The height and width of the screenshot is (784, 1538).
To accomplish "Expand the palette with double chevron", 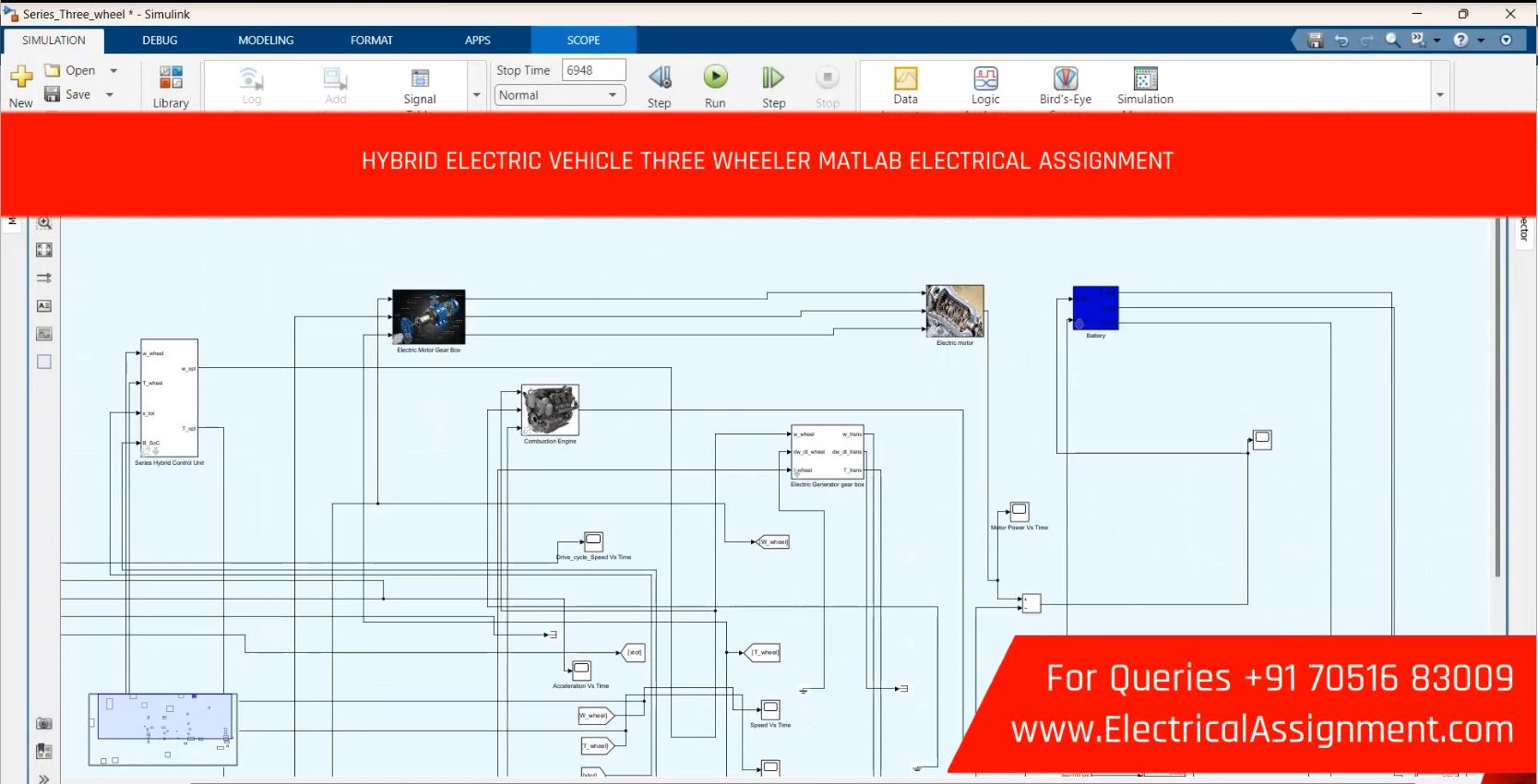I will (x=43, y=778).
